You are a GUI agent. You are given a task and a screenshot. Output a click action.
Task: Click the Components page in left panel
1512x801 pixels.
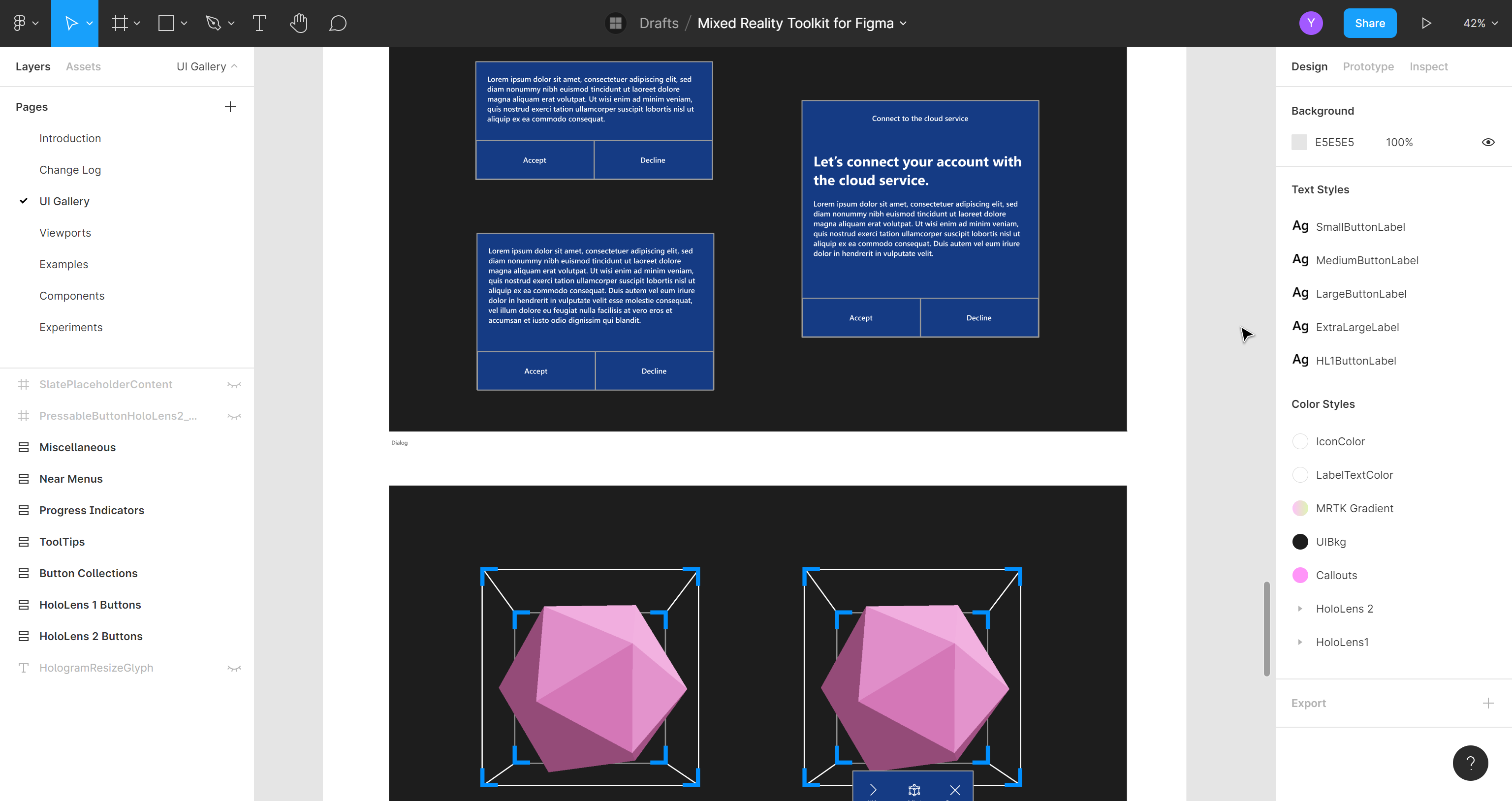[72, 295]
